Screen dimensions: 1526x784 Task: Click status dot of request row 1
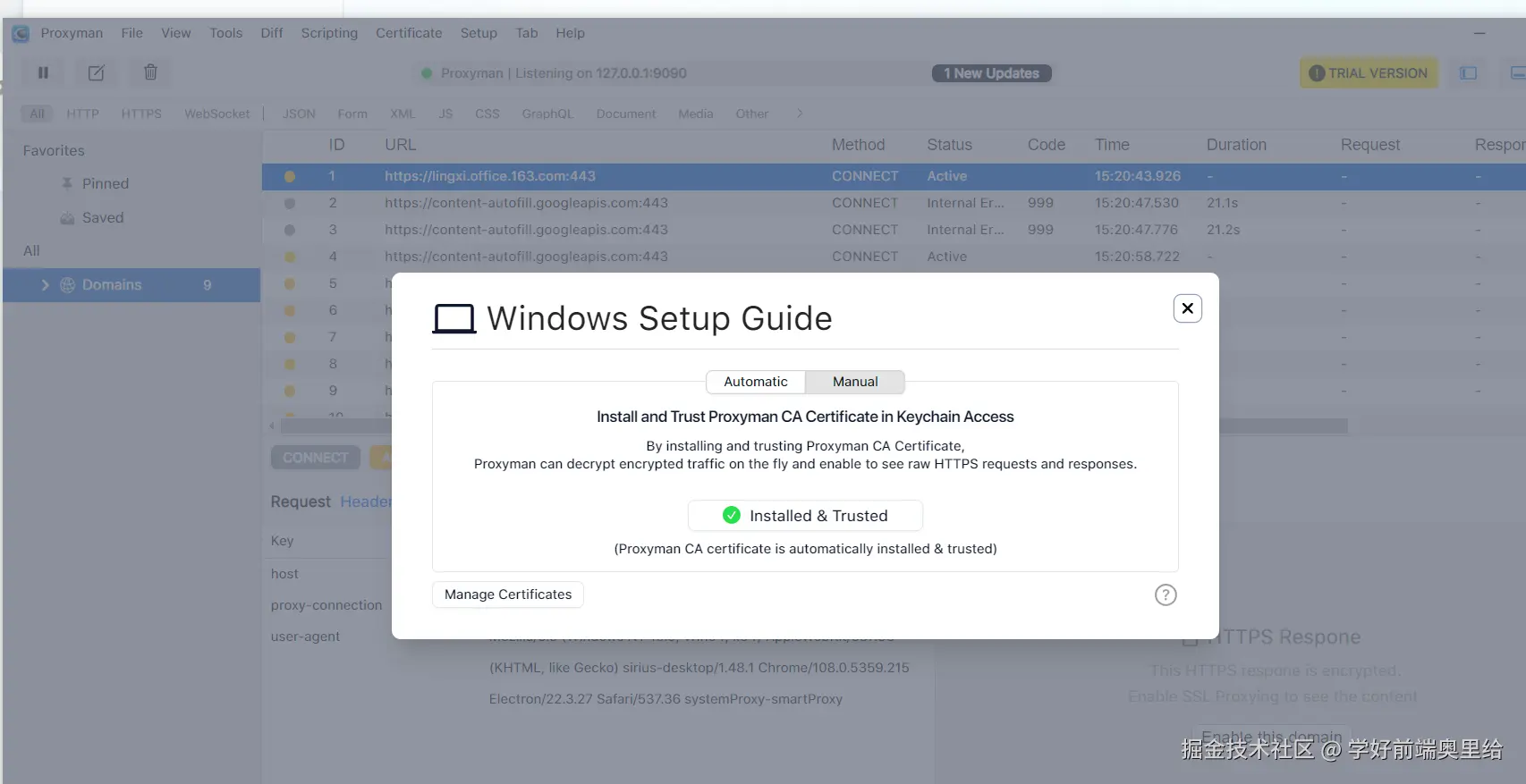point(290,177)
